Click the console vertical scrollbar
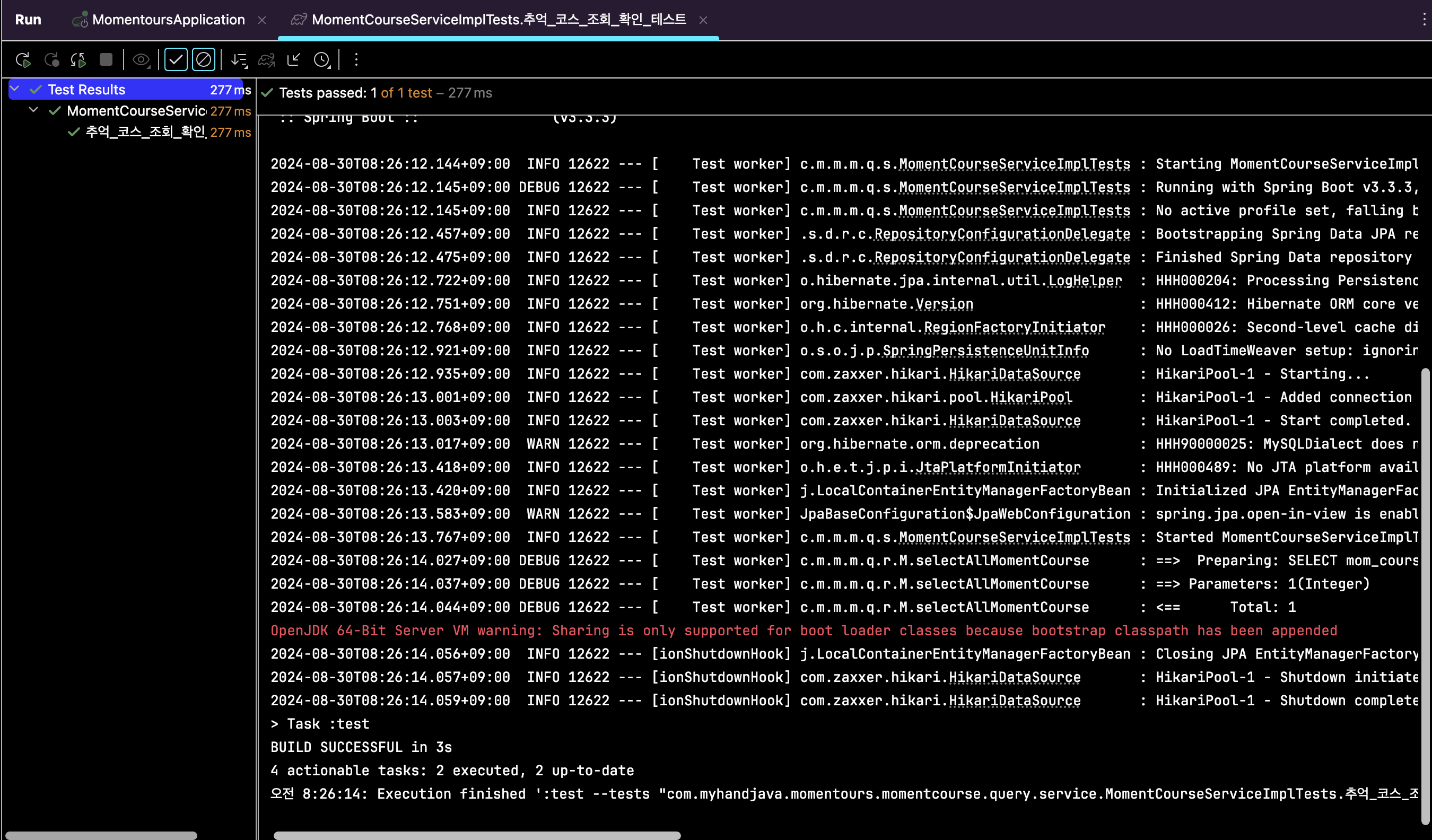This screenshot has height=840, width=1432. [1425, 597]
